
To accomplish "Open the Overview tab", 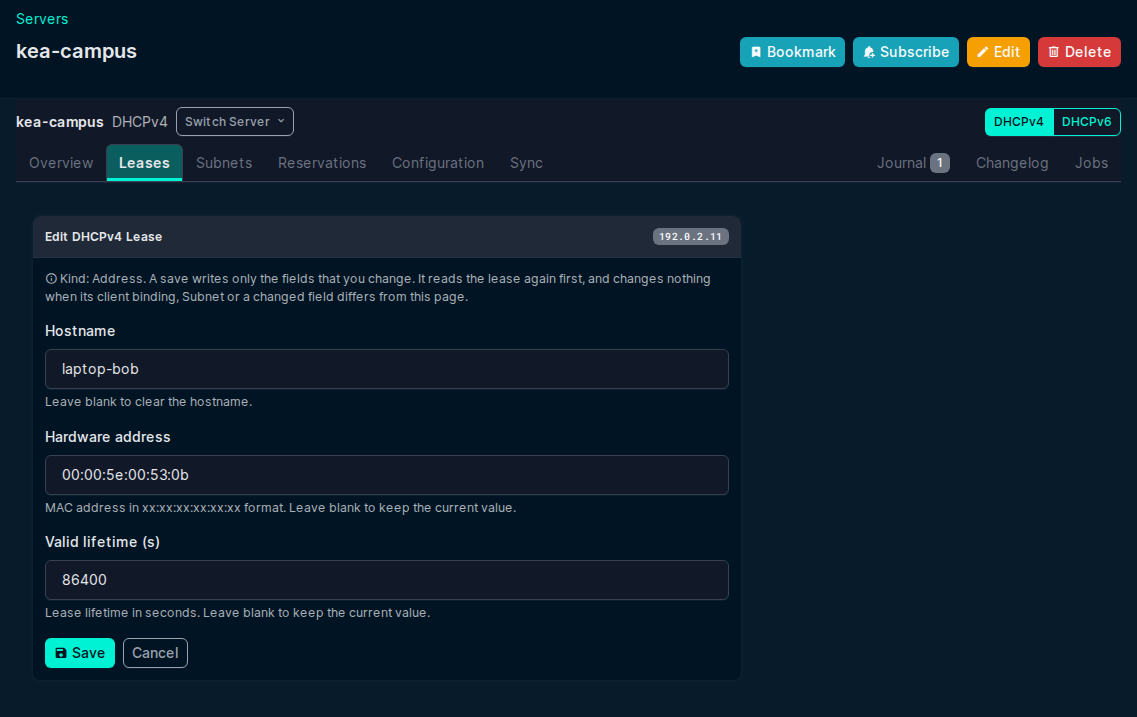I will click(61, 163).
